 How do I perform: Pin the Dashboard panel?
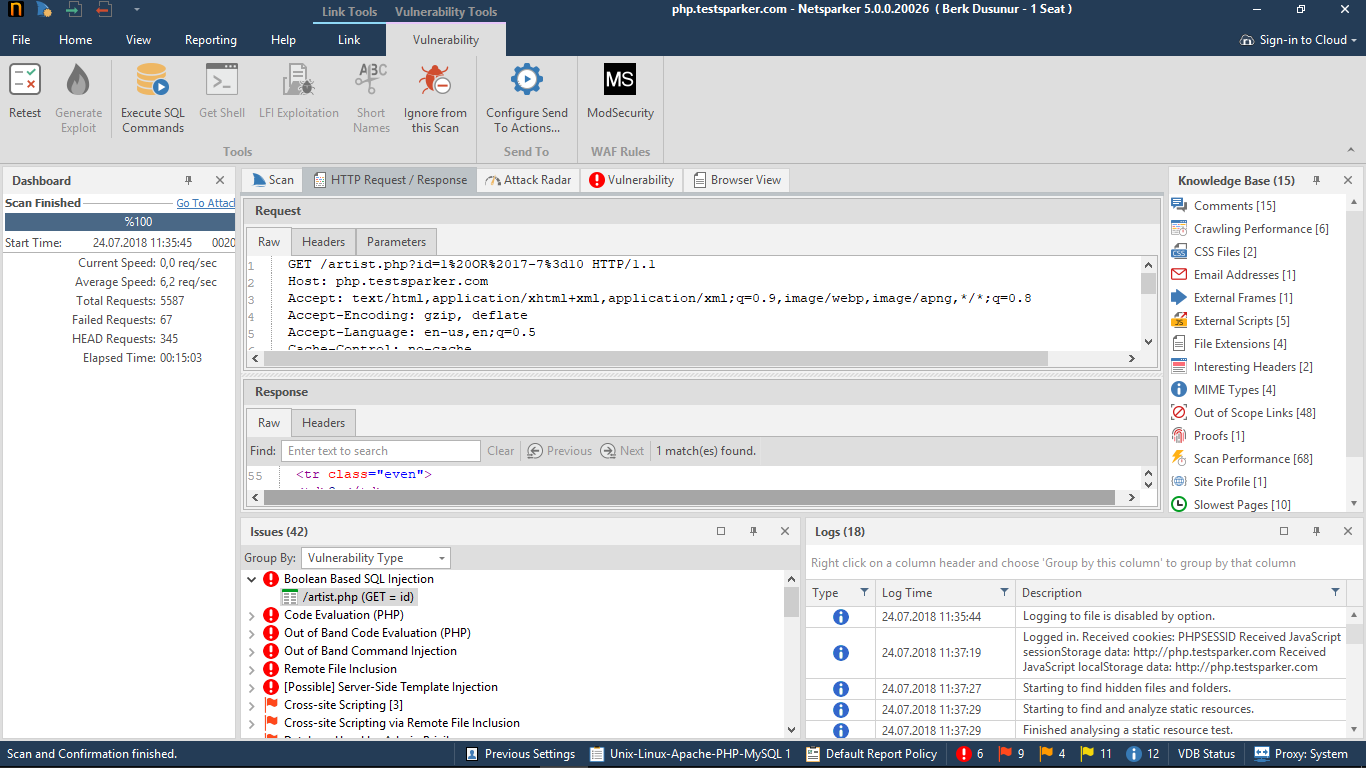point(188,180)
